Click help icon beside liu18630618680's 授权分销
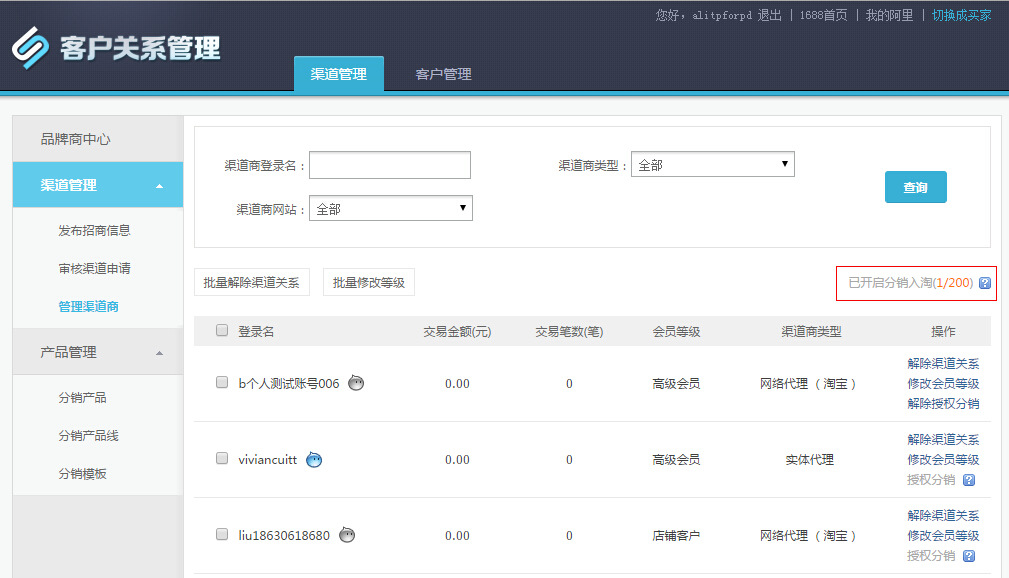 (967, 556)
